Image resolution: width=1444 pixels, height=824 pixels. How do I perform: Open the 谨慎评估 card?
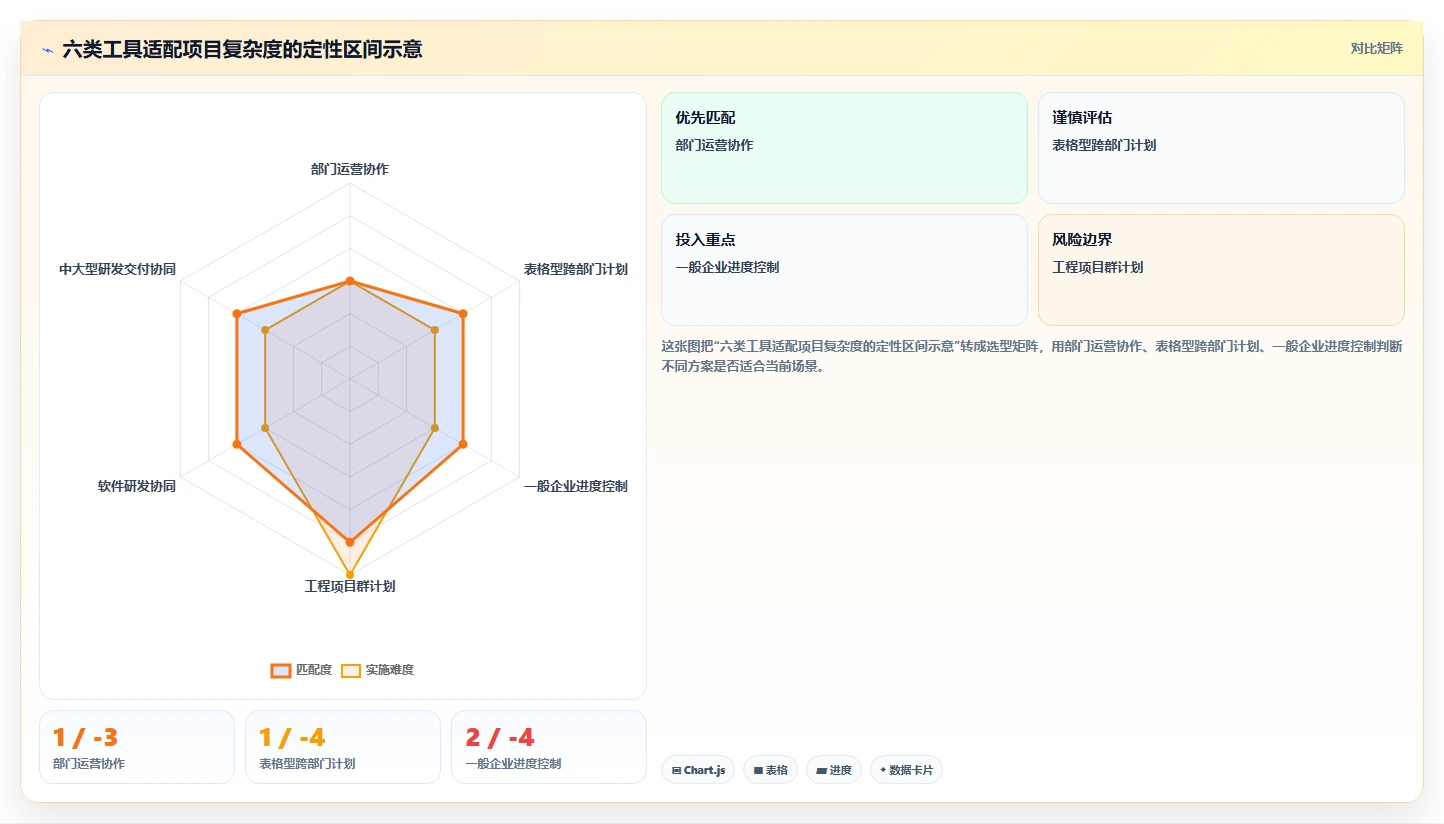coord(1221,148)
